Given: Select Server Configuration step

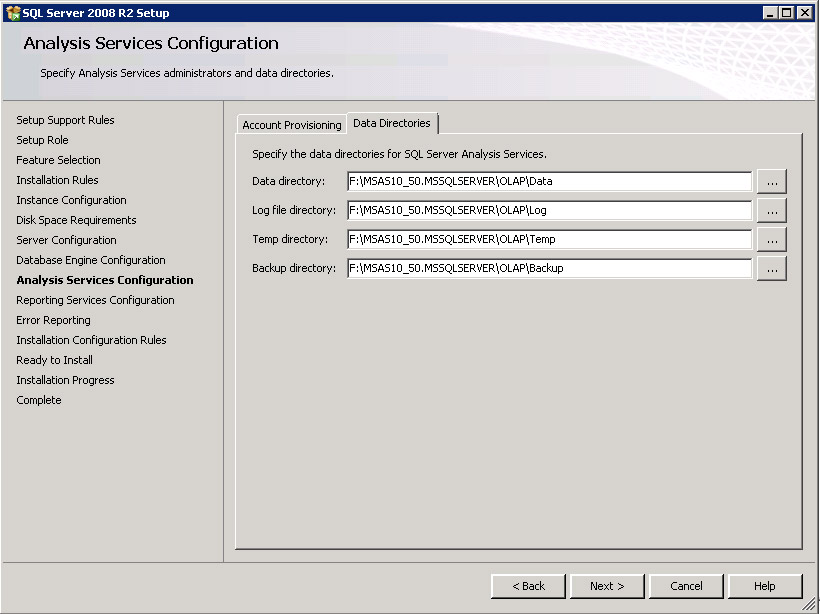Looking at the screenshot, I should pyautogui.click(x=66, y=240).
